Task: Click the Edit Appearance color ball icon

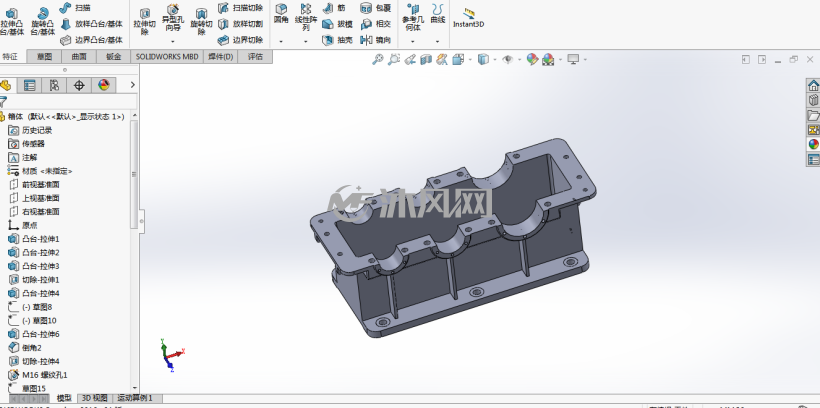Action: coord(532,60)
